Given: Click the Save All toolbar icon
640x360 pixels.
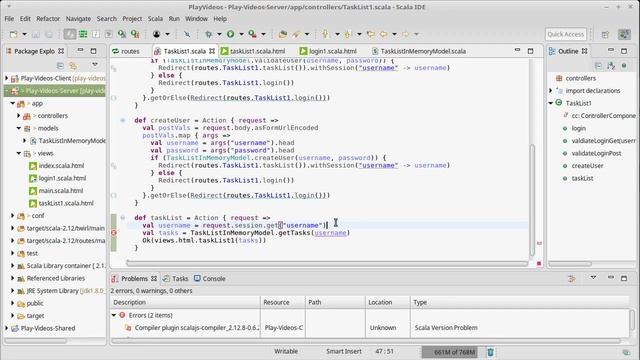Looking at the screenshot, I should (x=49, y=34).
